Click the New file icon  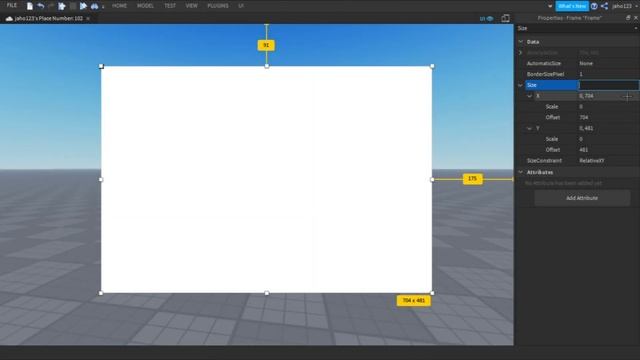(x=29, y=6)
